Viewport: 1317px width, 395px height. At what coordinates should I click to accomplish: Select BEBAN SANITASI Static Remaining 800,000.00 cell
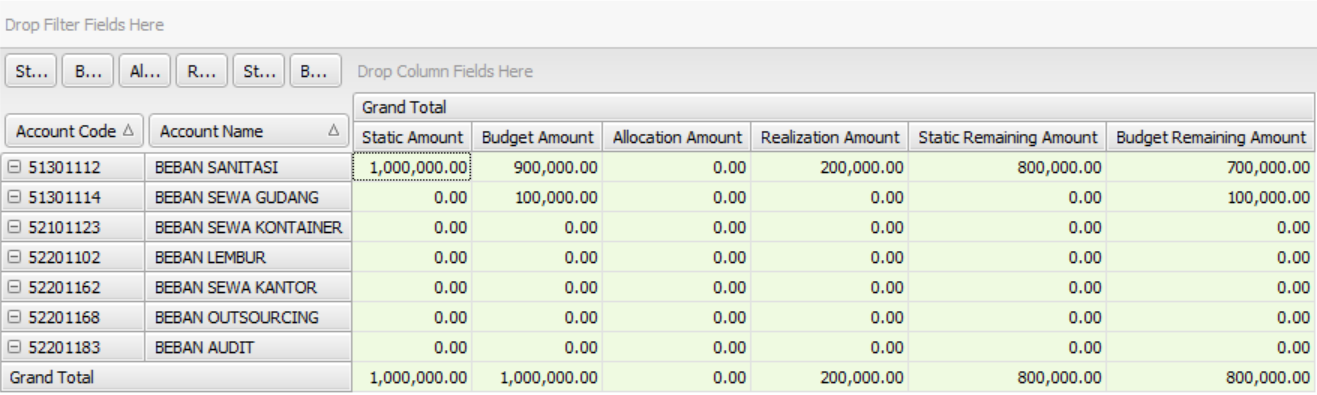(x=1010, y=167)
